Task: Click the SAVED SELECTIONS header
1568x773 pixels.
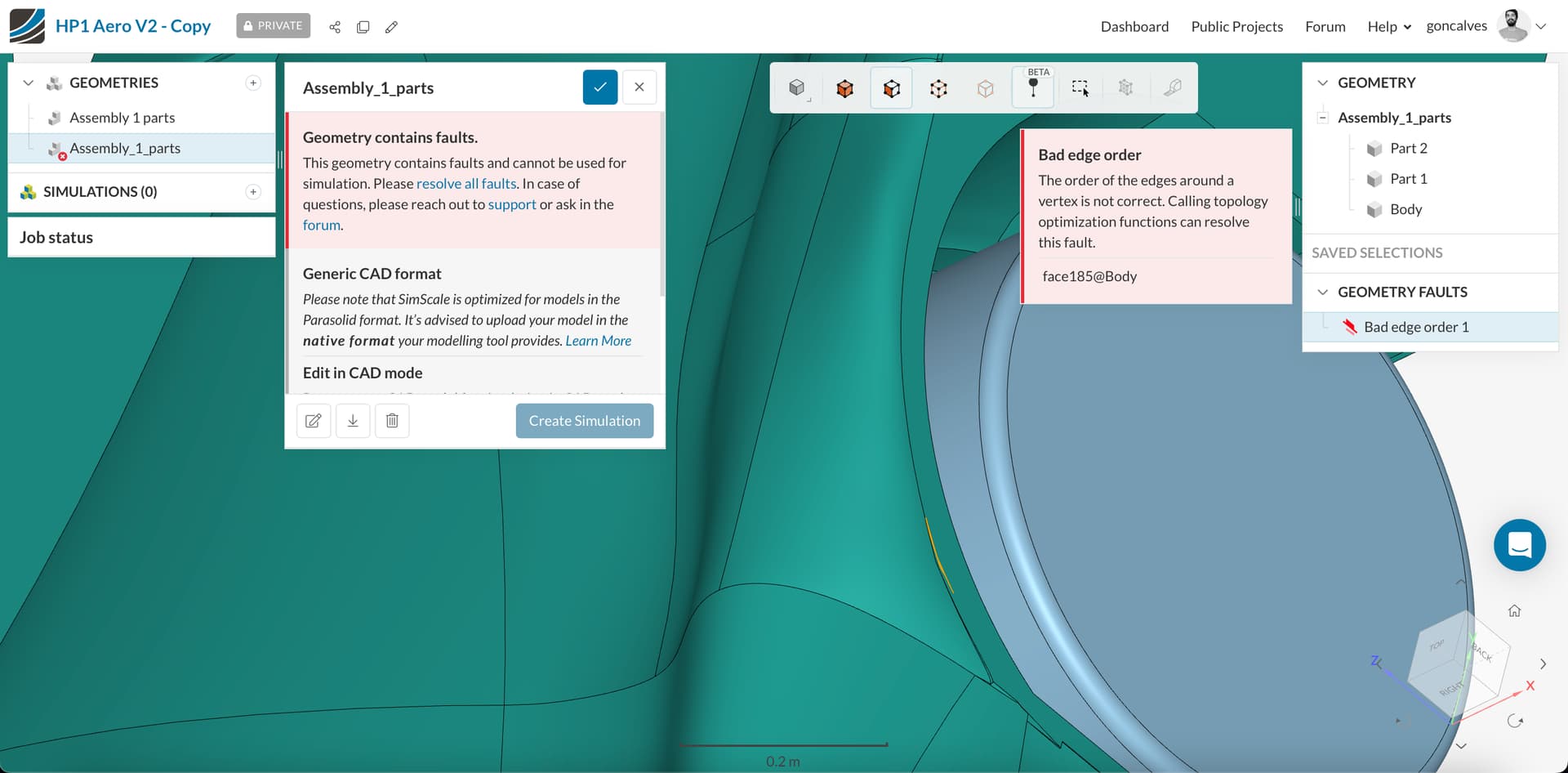Action: pyautogui.click(x=1377, y=253)
